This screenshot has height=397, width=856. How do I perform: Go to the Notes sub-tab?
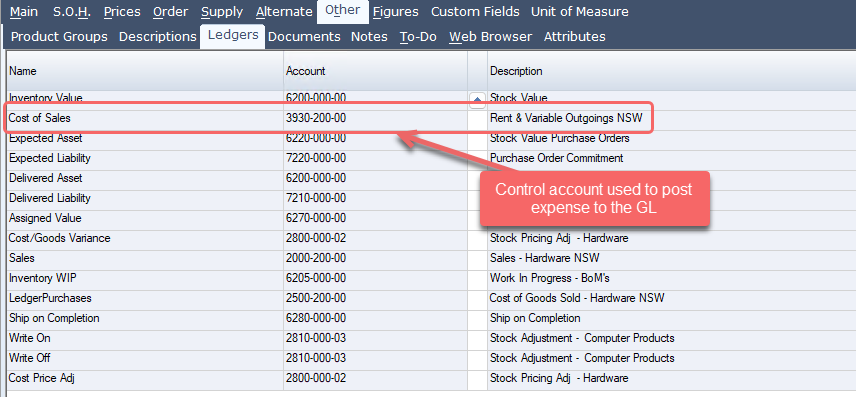[369, 37]
